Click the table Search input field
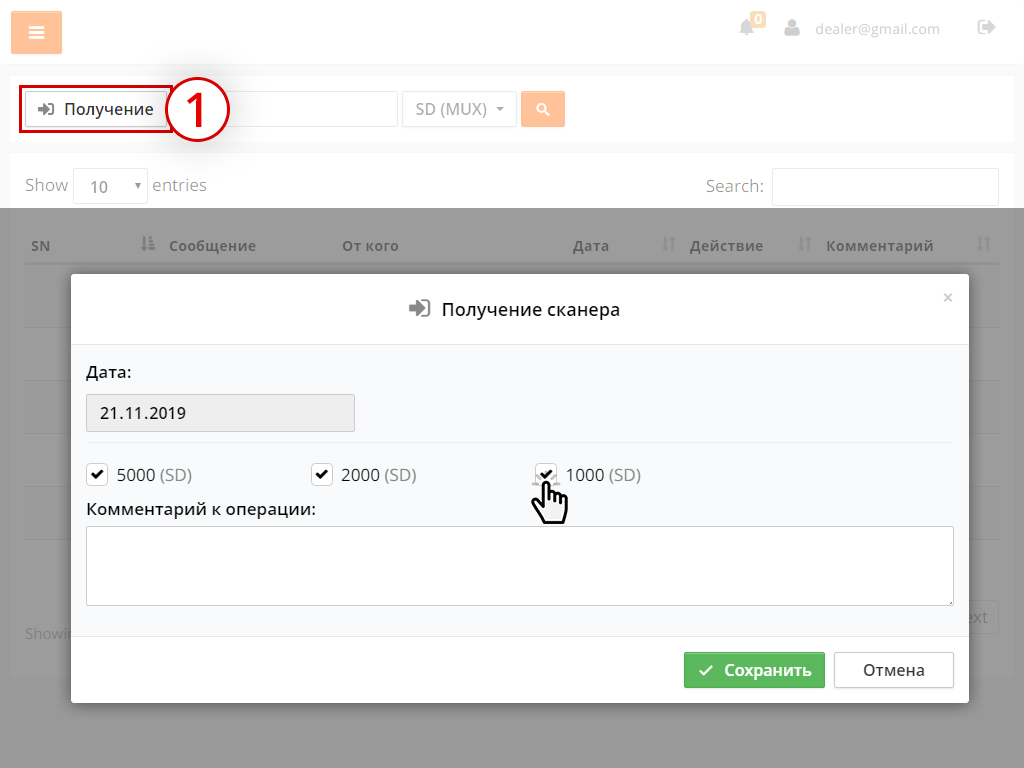This screenshot has width=1024, height=768. [x=884, y=186]
